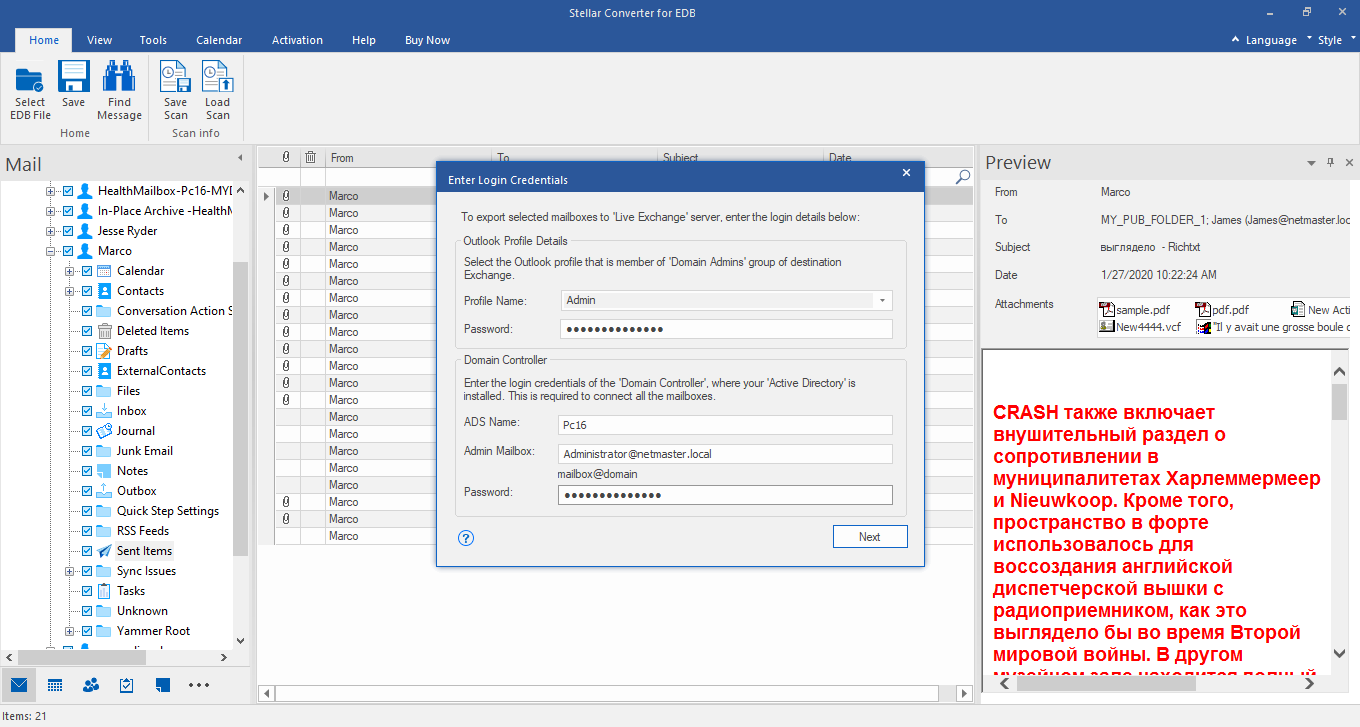The height and width of the screenshot is (727, 1360).
Task: Select the Inbox folder icon
Action: tap(104, 411)
